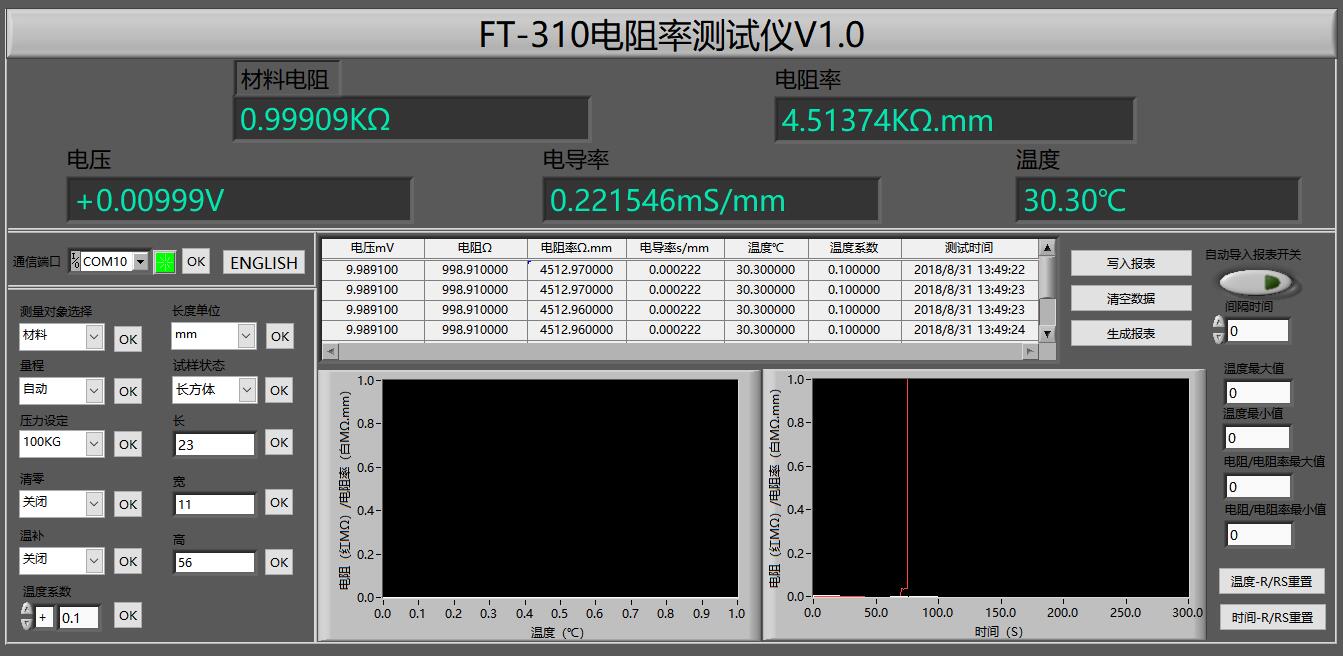This screenshot has width=1343, height=656.
Task: Expand the 试样状态 dropdown
Action: (x=246, y=390)
